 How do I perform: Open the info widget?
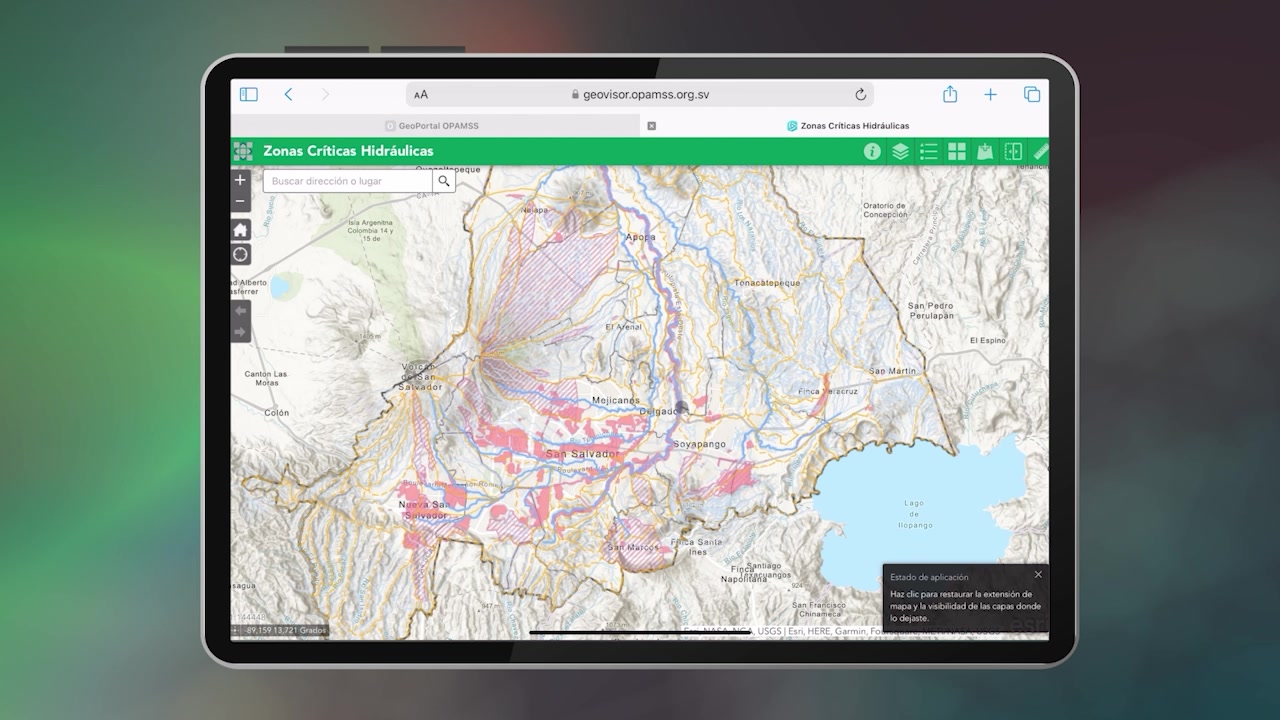(872, 151)
